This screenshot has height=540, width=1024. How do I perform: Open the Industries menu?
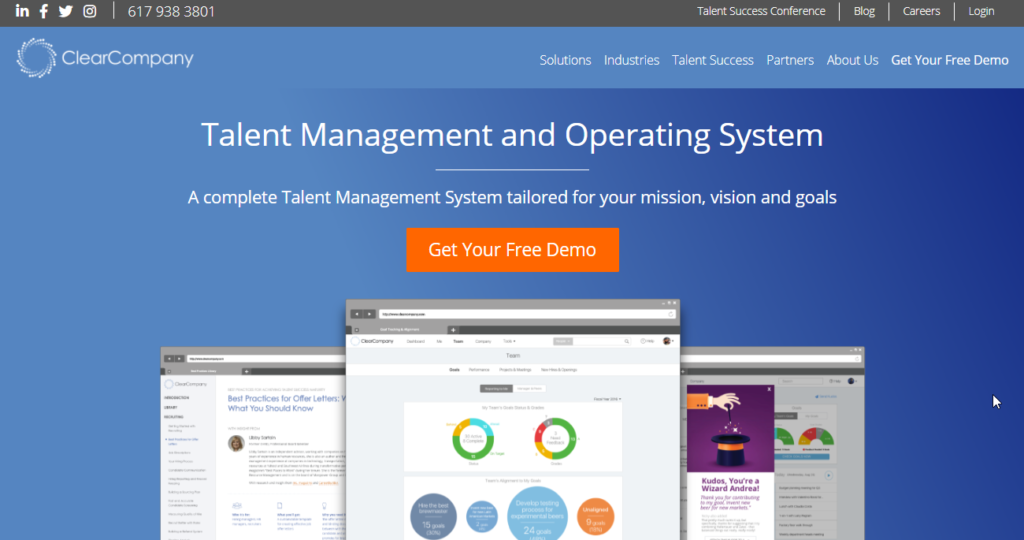632,60
